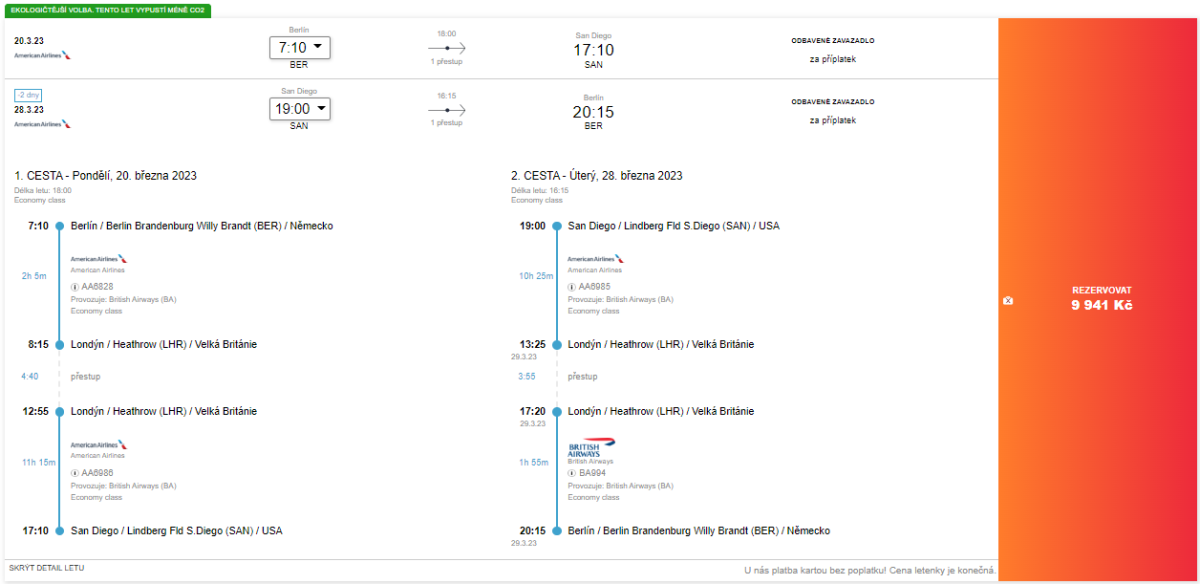Screen dimensions: 1200x584
Task: Click the Rezervovat 9 941 Kč button
Action: (1101, 299)
